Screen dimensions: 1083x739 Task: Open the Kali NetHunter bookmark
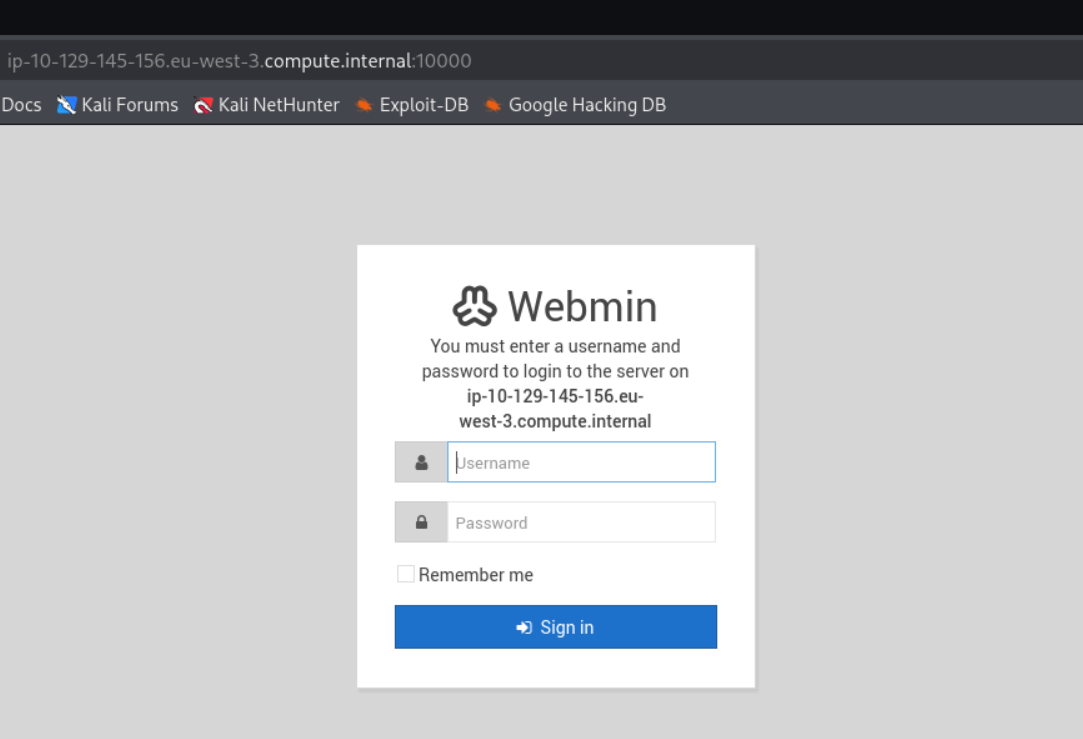coord(267,105)
